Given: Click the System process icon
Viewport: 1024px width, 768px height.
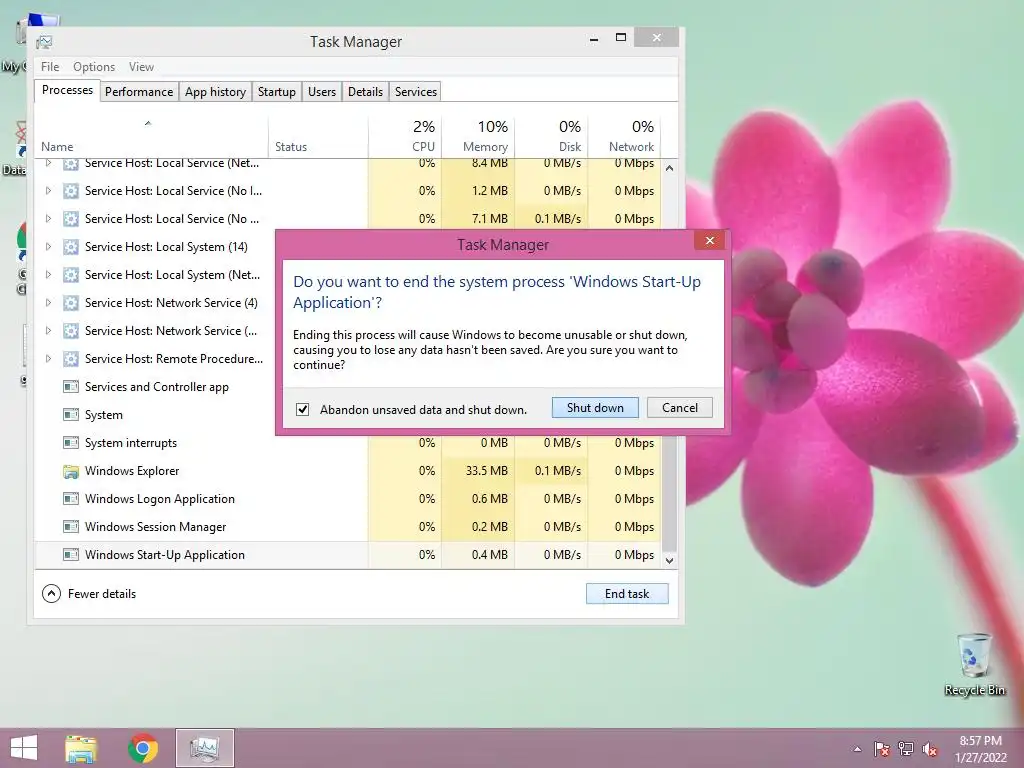Looking at the screenshot, I should tap(71, 415).
